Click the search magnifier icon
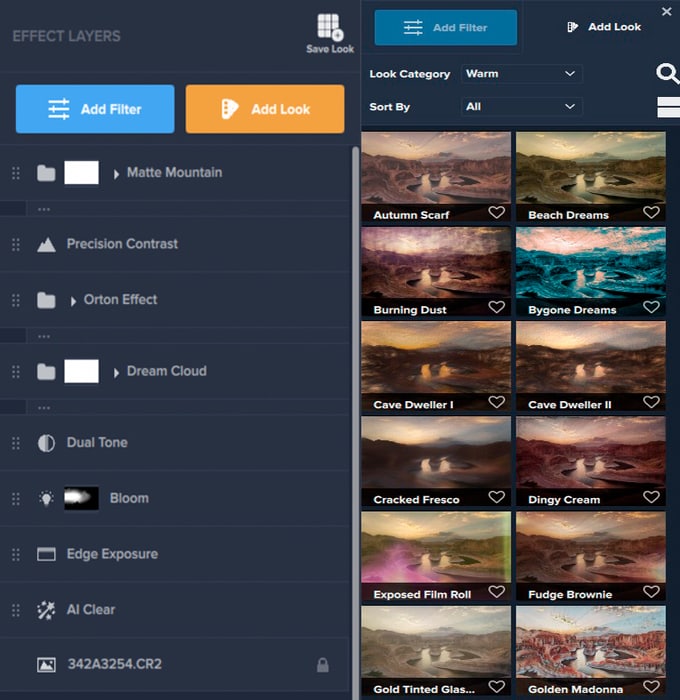This screenshot has width=680, height=700. click(x=667, y=73)
